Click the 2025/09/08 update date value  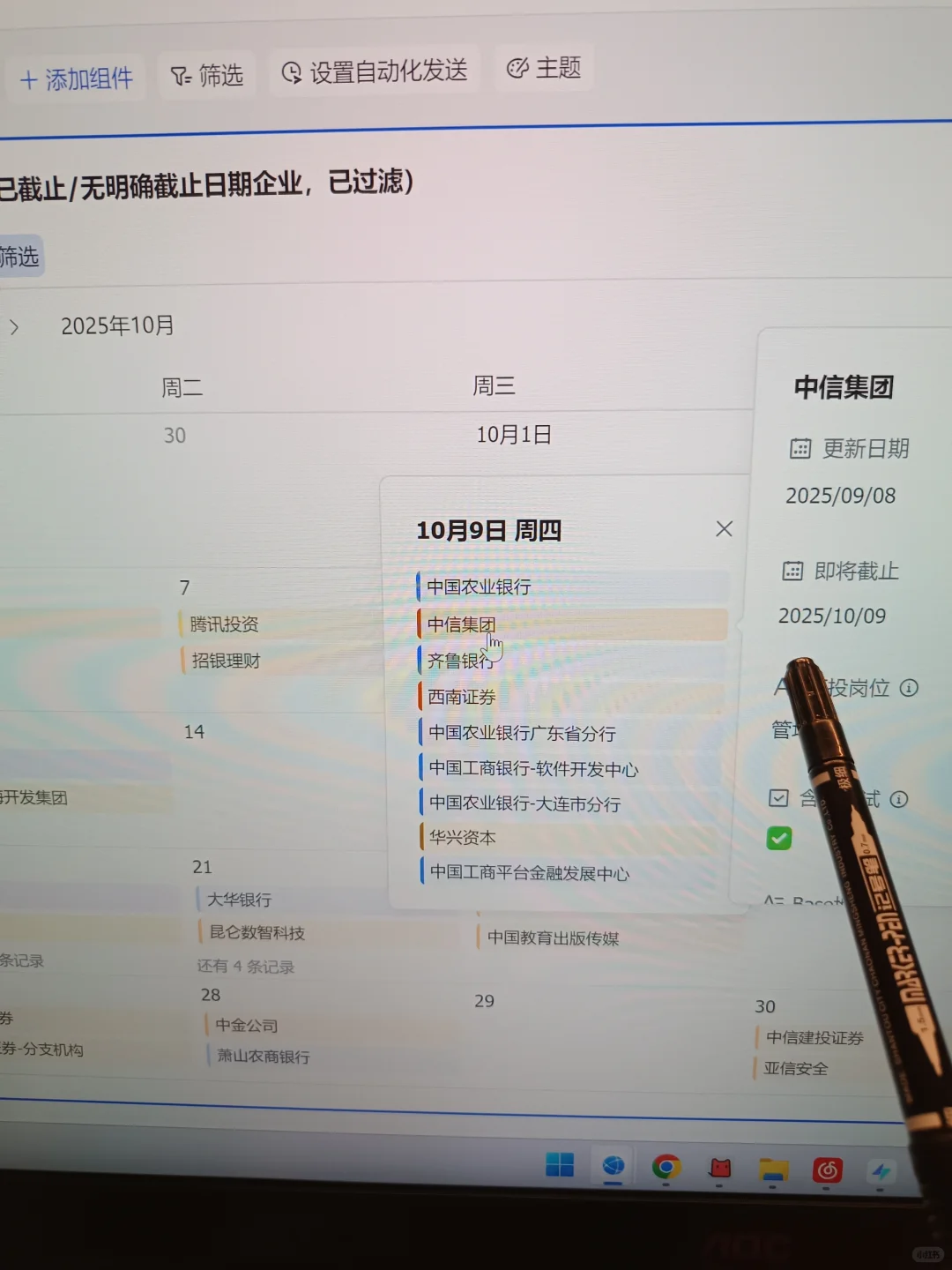click(x=841, y=496)
